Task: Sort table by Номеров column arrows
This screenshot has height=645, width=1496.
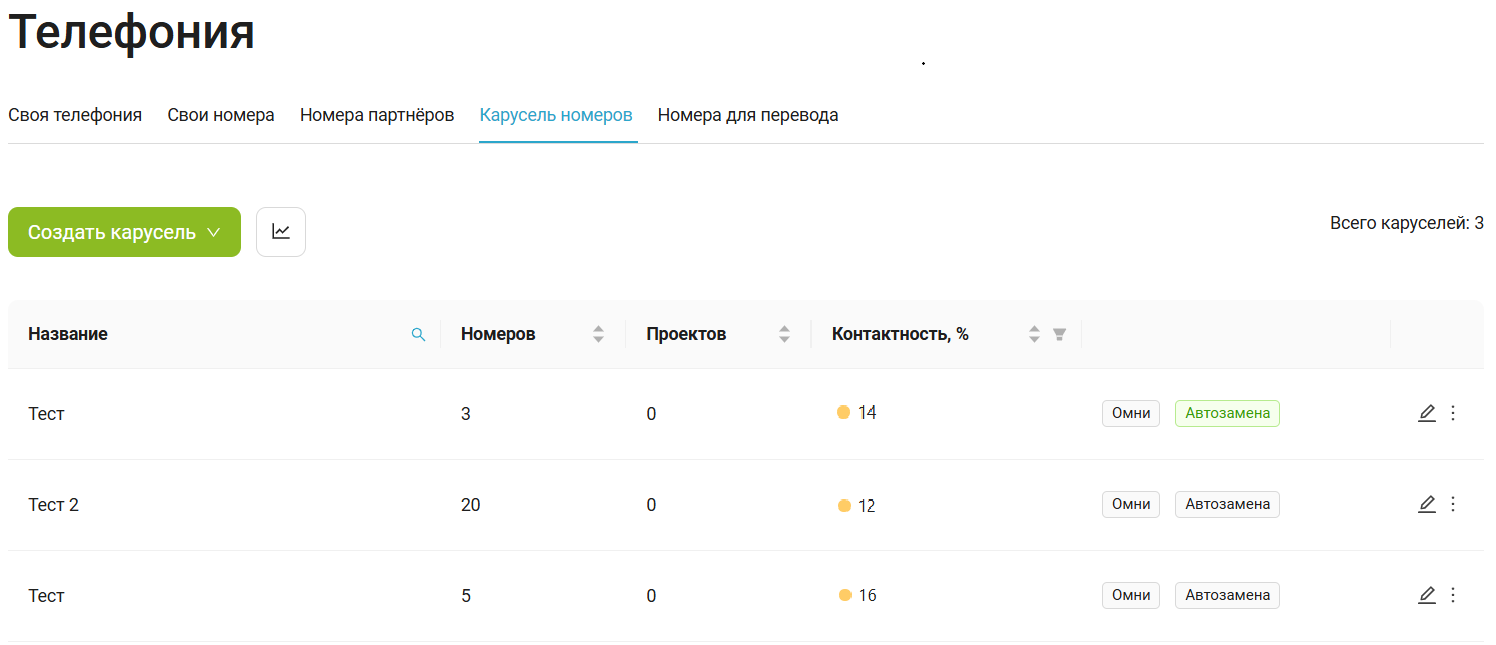Action: point(598,334)
